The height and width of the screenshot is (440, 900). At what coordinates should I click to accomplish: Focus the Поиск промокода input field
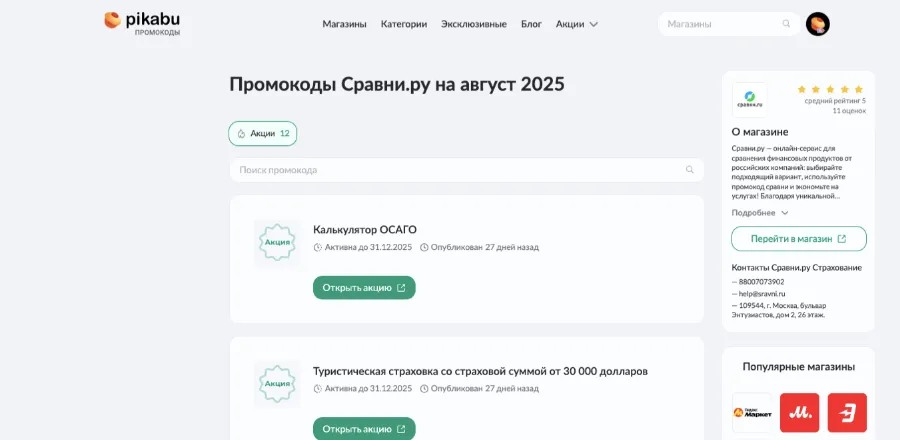[467, 170]
